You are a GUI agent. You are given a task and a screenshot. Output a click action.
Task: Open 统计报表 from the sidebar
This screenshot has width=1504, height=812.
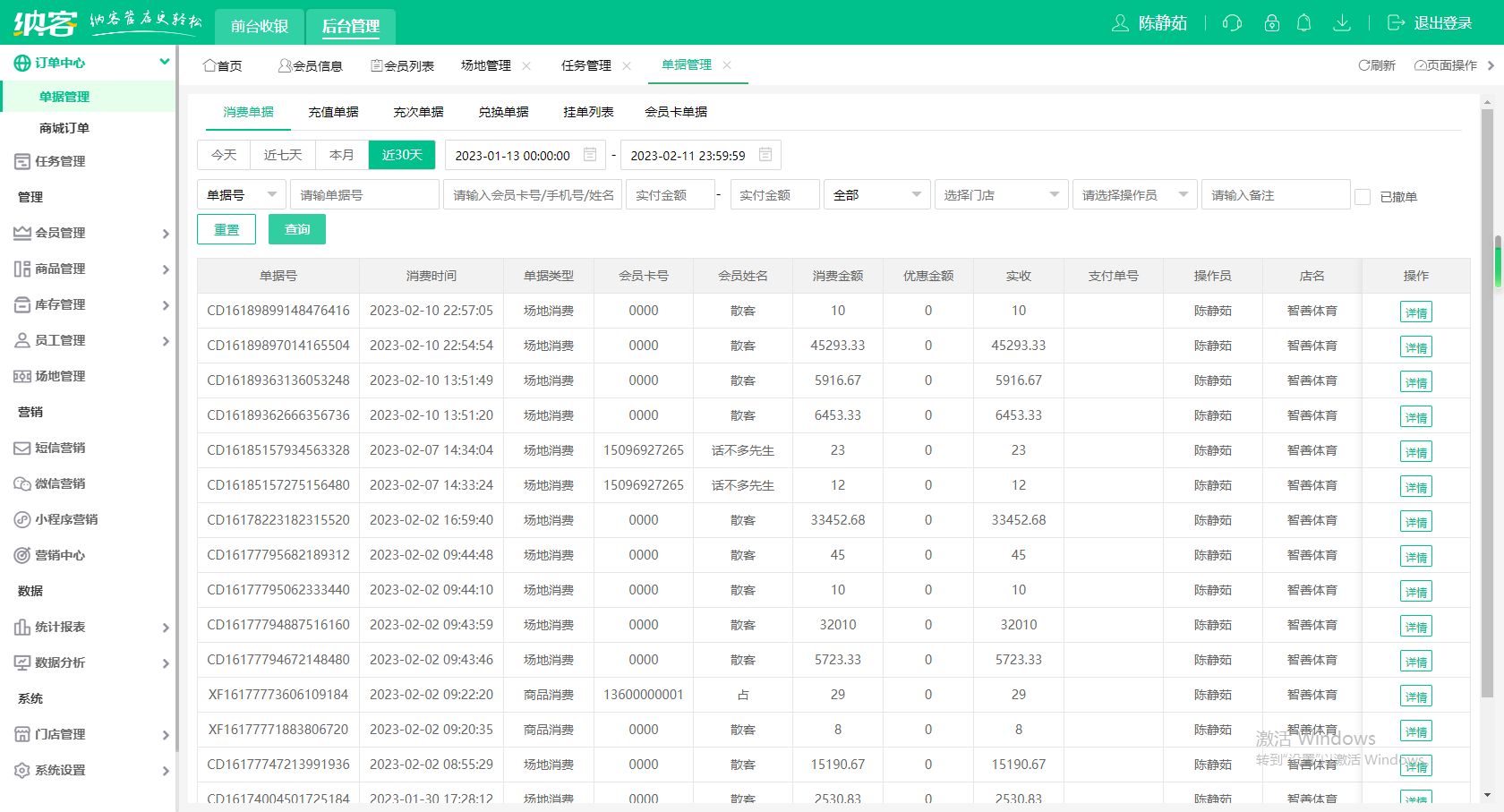tap(62, 627)
